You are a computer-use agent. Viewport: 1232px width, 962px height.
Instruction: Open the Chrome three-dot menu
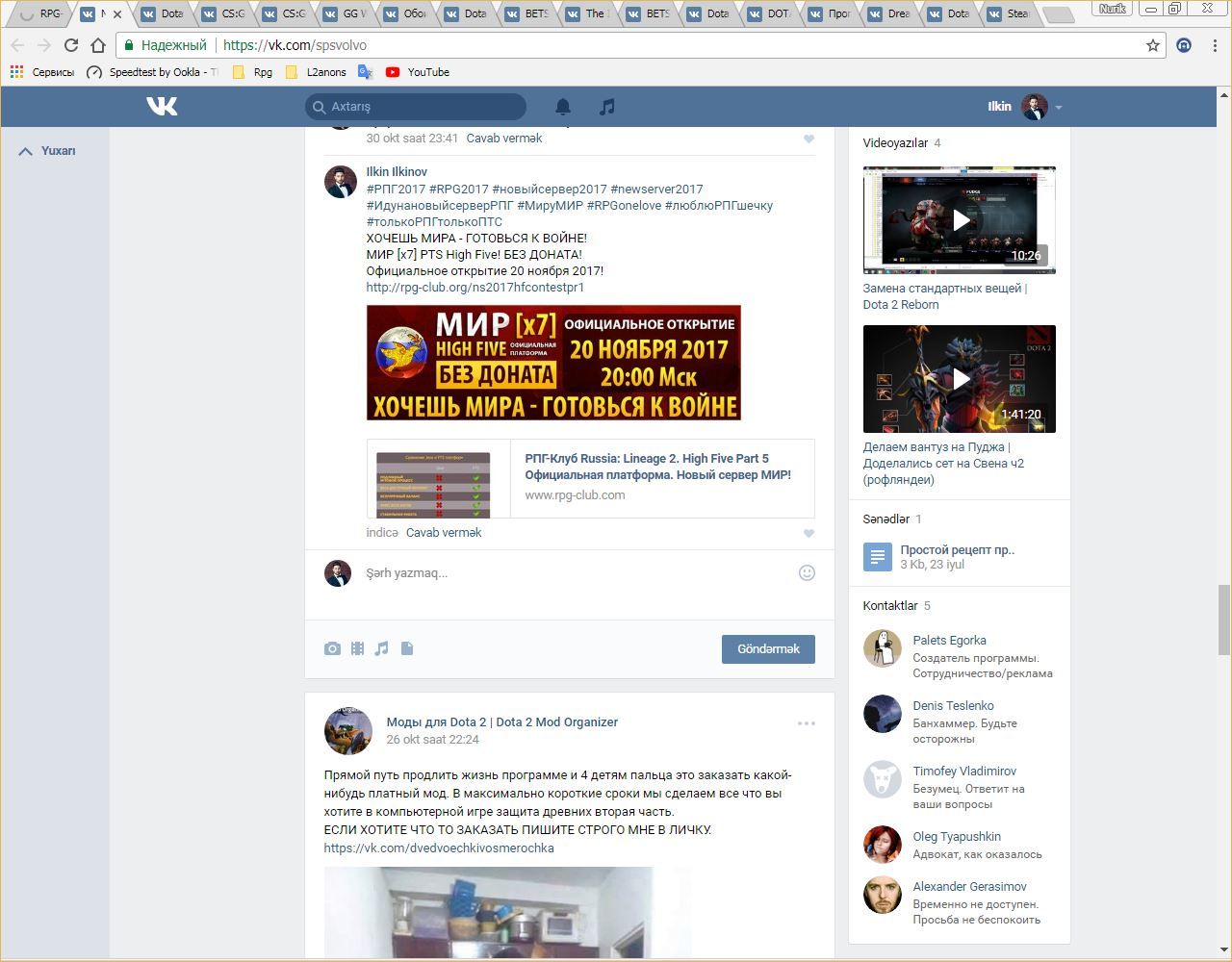[1216, 45]
